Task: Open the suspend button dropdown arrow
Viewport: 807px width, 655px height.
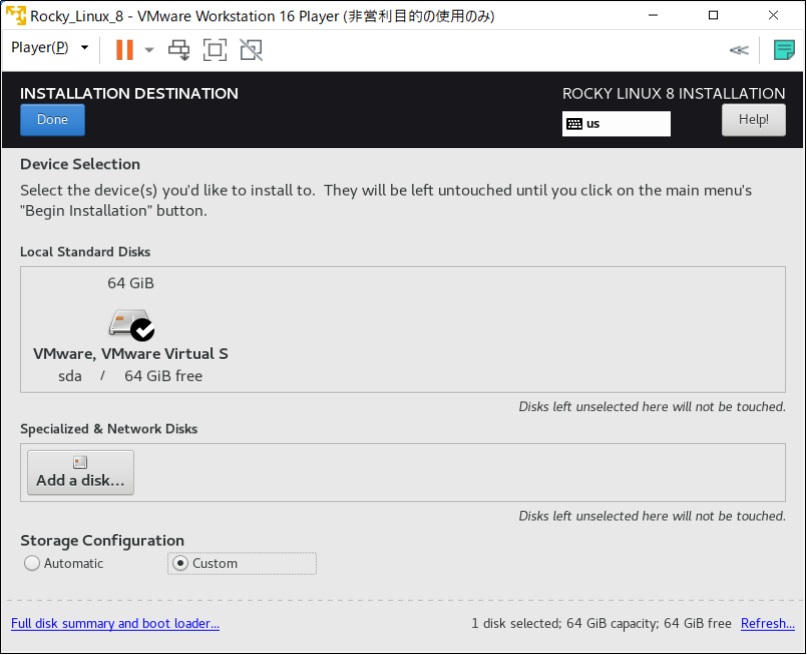Action: click(148, 48)
